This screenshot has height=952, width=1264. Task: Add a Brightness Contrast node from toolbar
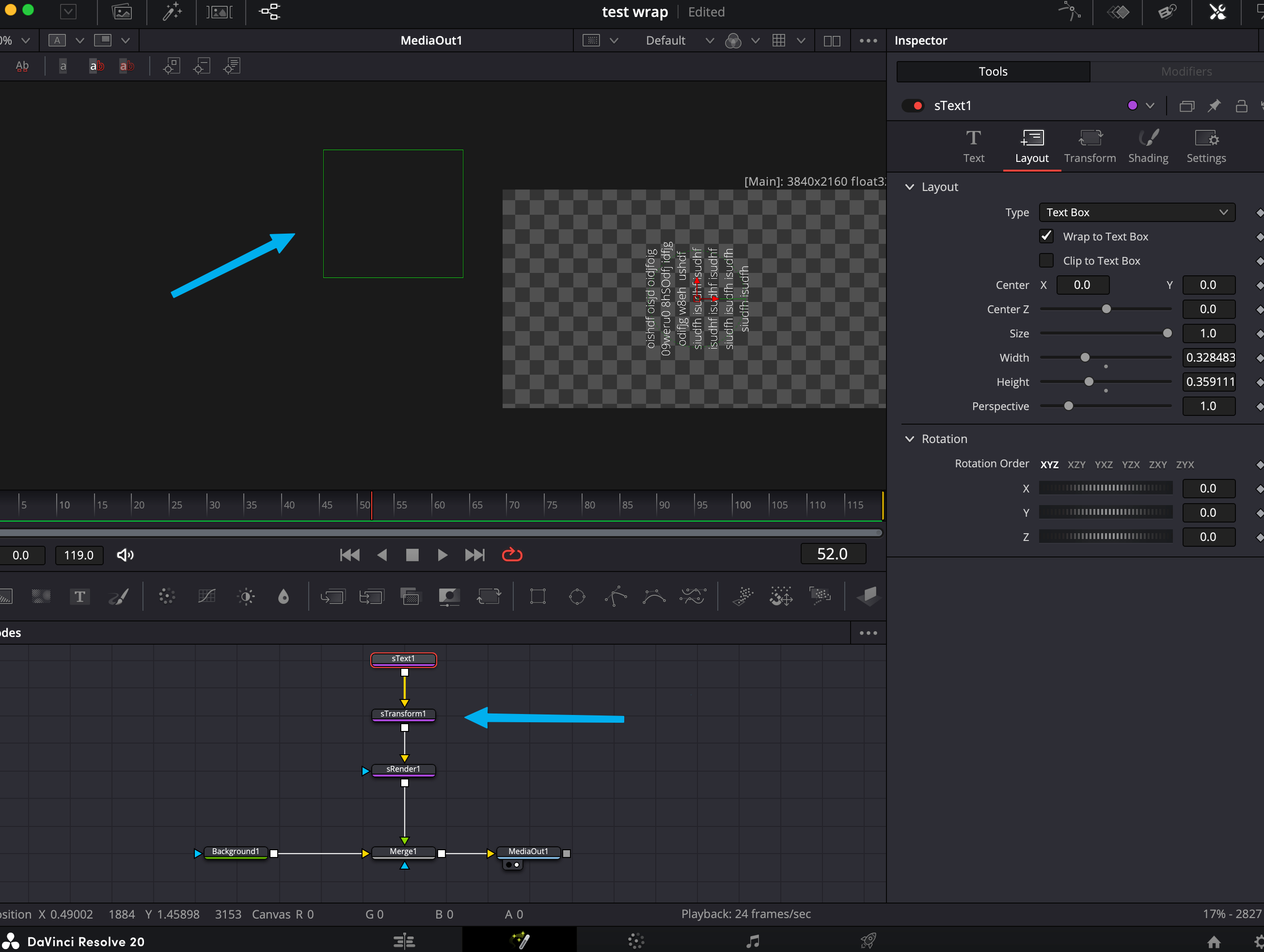(x=246, y=597)
